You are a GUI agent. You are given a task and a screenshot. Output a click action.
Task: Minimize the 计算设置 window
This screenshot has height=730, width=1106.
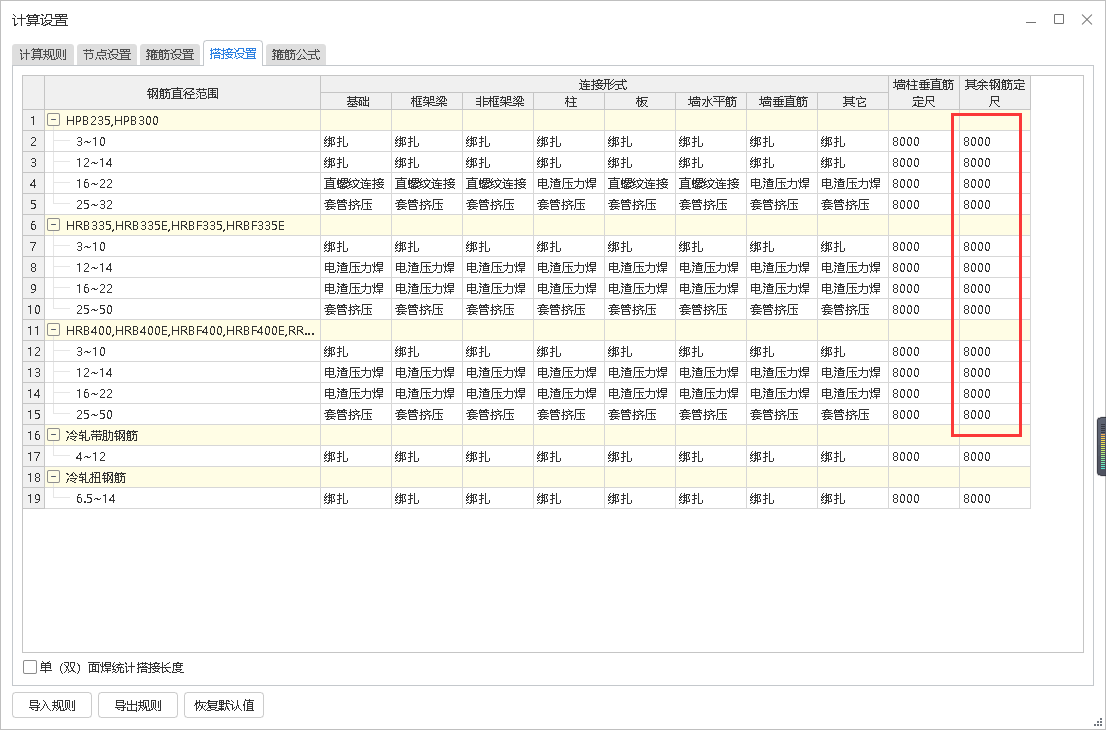pyautogui.click(x=1031, y=20)
